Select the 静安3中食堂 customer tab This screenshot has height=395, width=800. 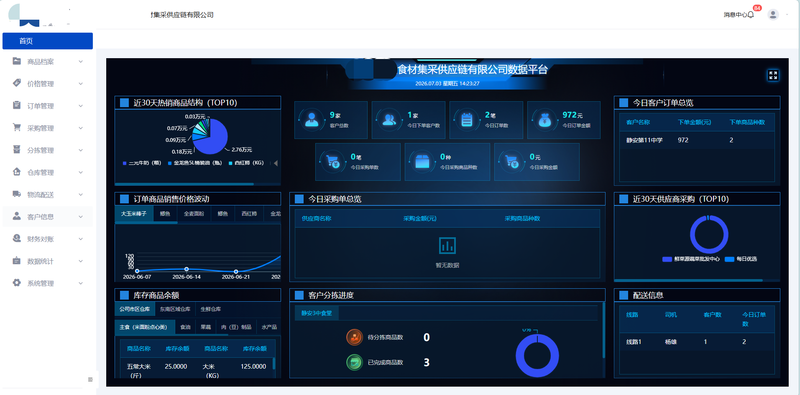coord(316,313)
